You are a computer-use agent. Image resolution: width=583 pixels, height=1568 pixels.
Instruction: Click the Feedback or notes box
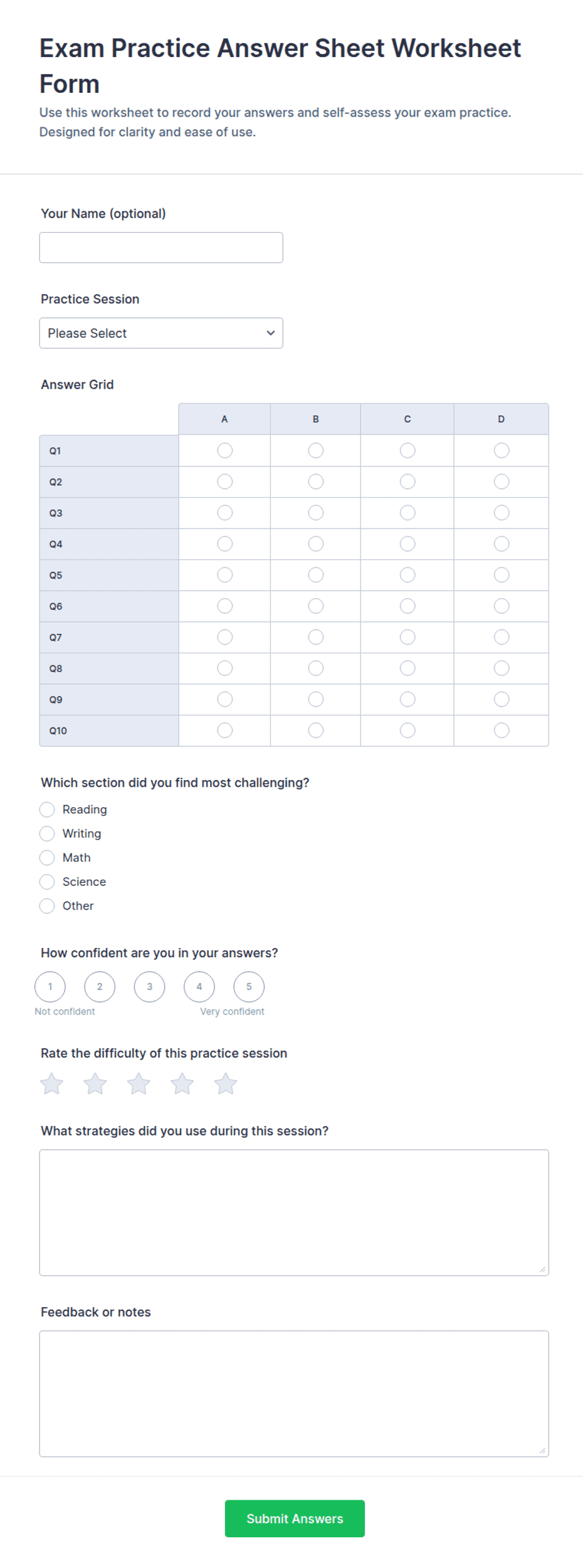[x=294, y=1394]
